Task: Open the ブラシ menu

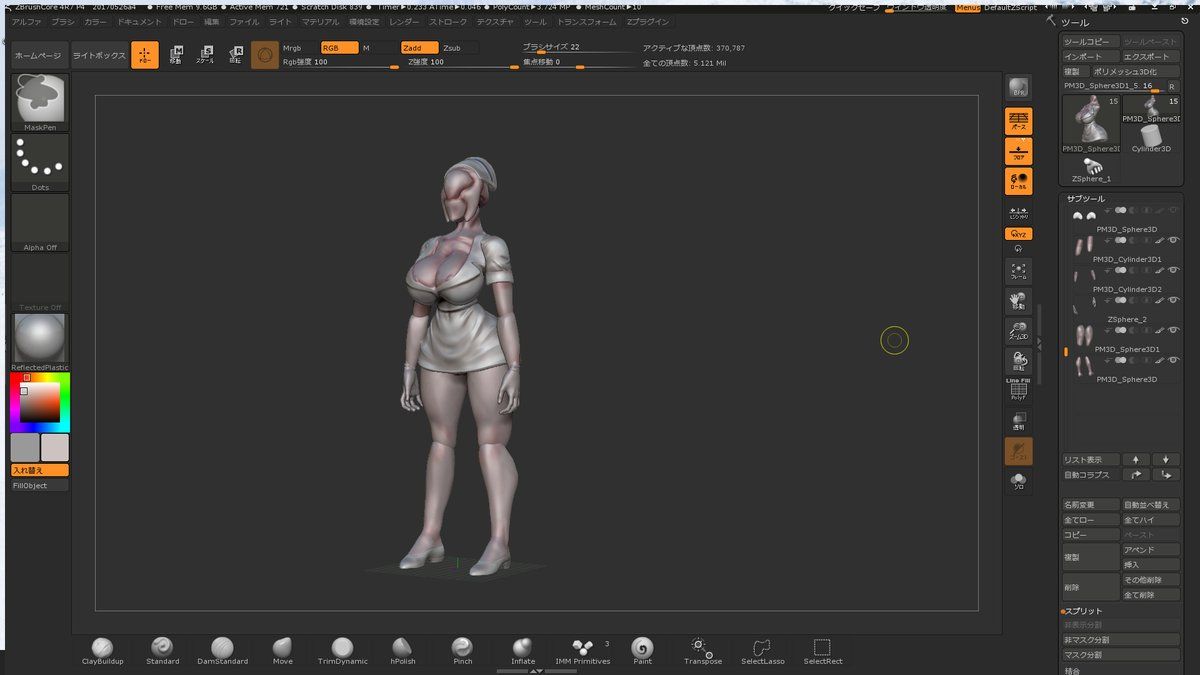Action: [x=63, y=21]
